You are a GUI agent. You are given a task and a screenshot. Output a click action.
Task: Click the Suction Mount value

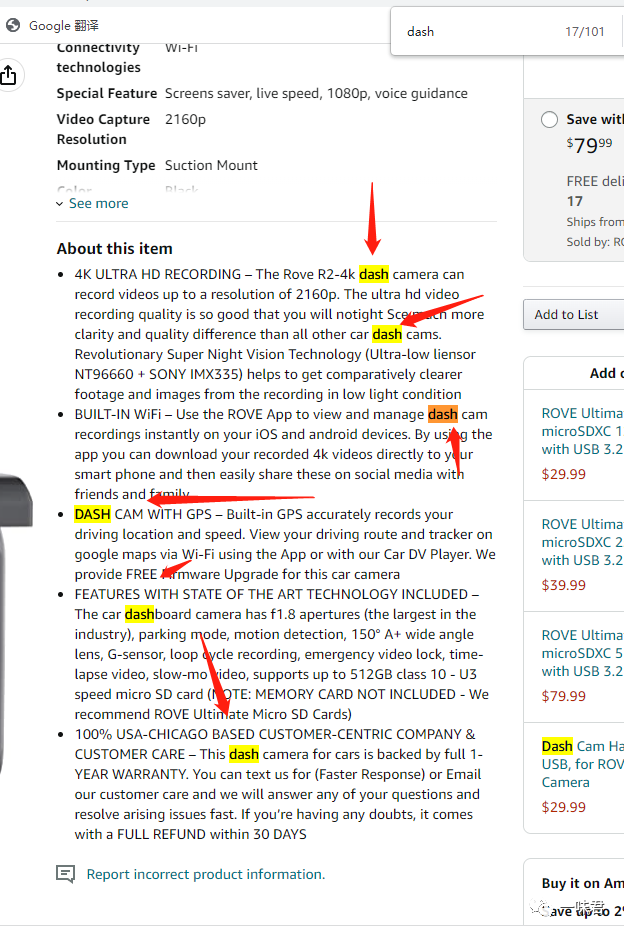211,165
